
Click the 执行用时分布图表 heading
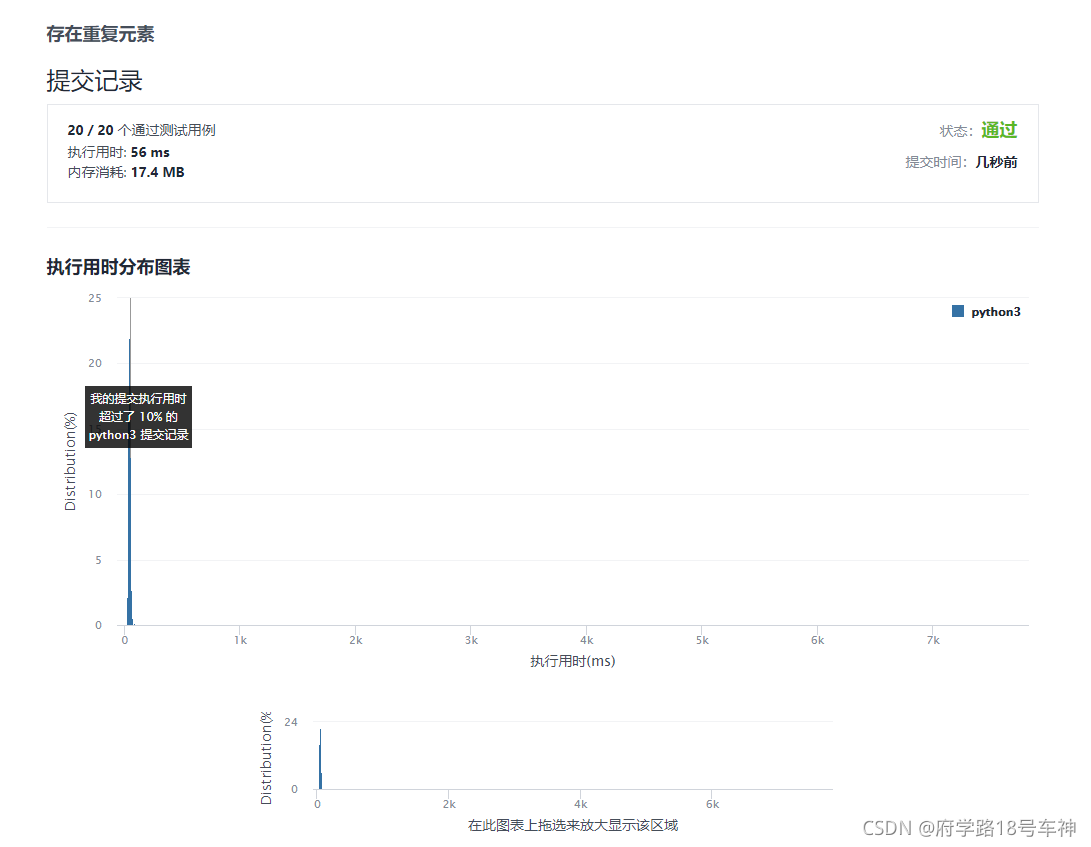(118, 267)
